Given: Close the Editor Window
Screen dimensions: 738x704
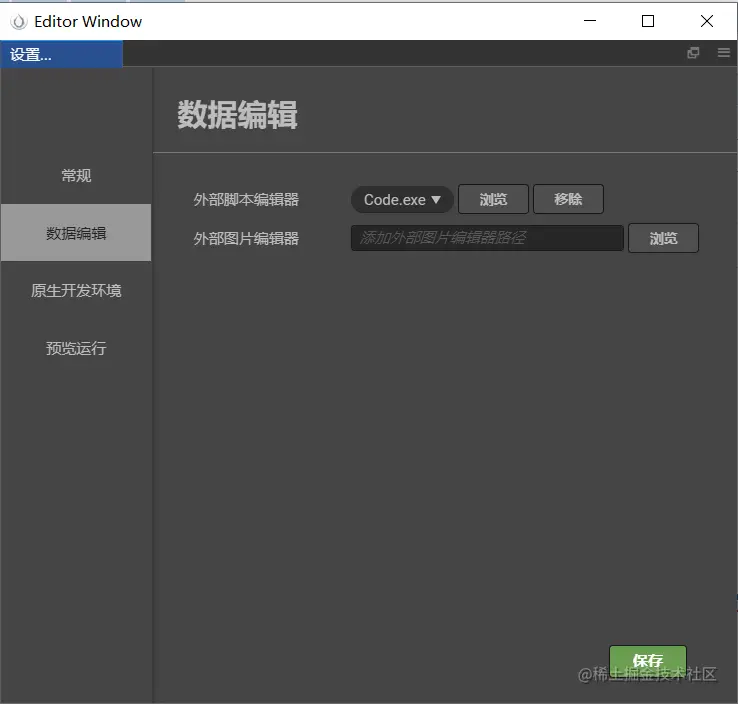Looking at the screenshot, I should point(706,21).
